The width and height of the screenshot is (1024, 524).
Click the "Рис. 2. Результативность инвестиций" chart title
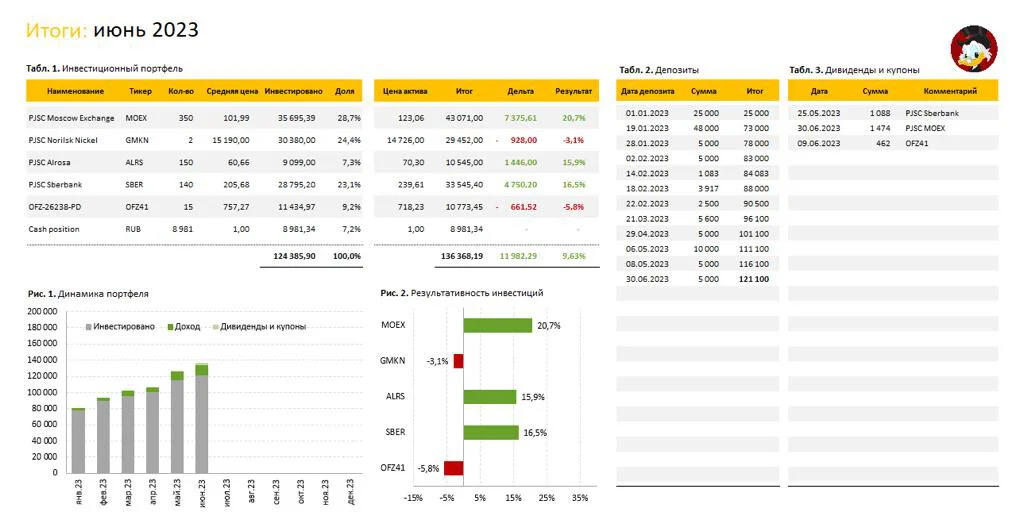coord(462,293)
